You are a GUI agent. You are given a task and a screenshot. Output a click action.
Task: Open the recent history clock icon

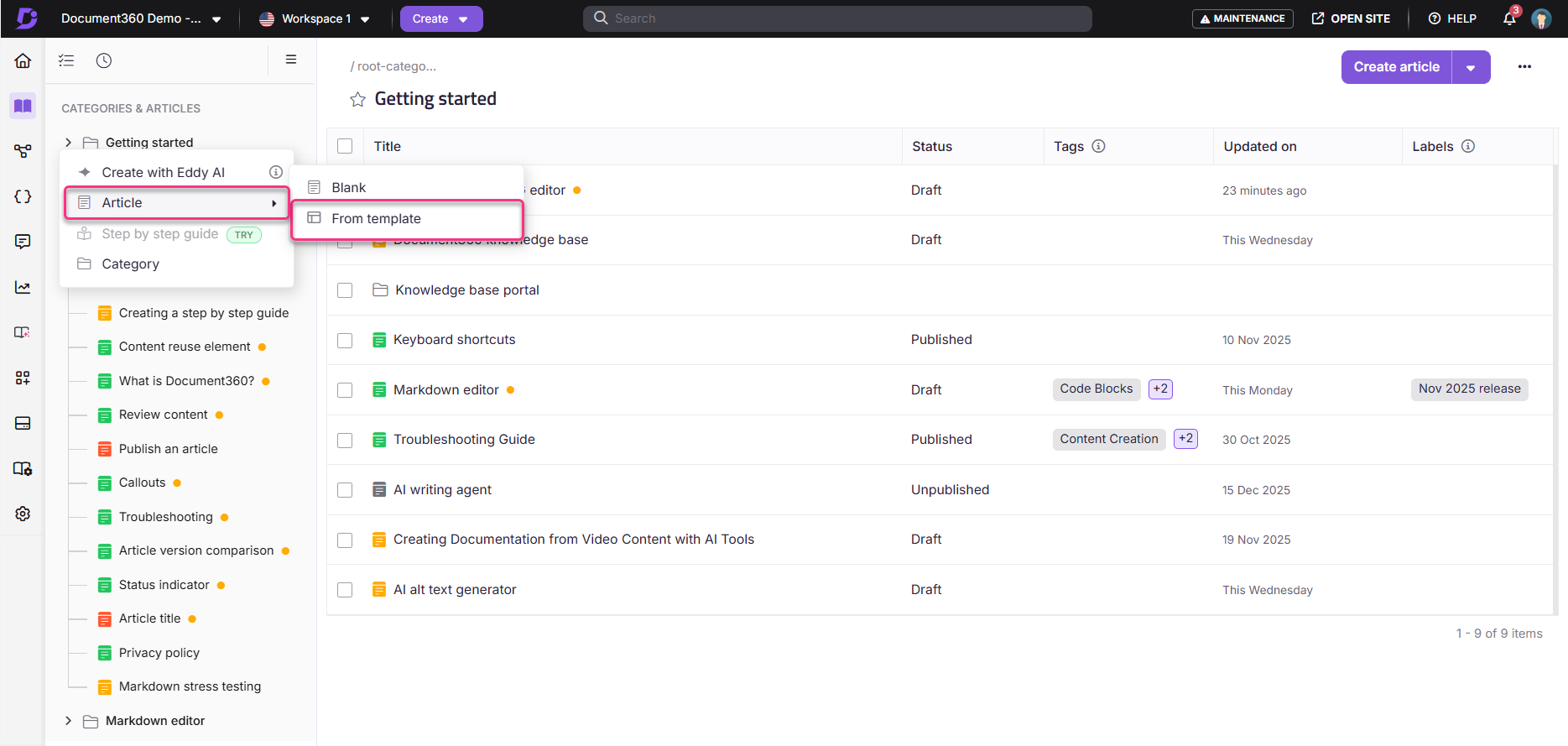104,60
